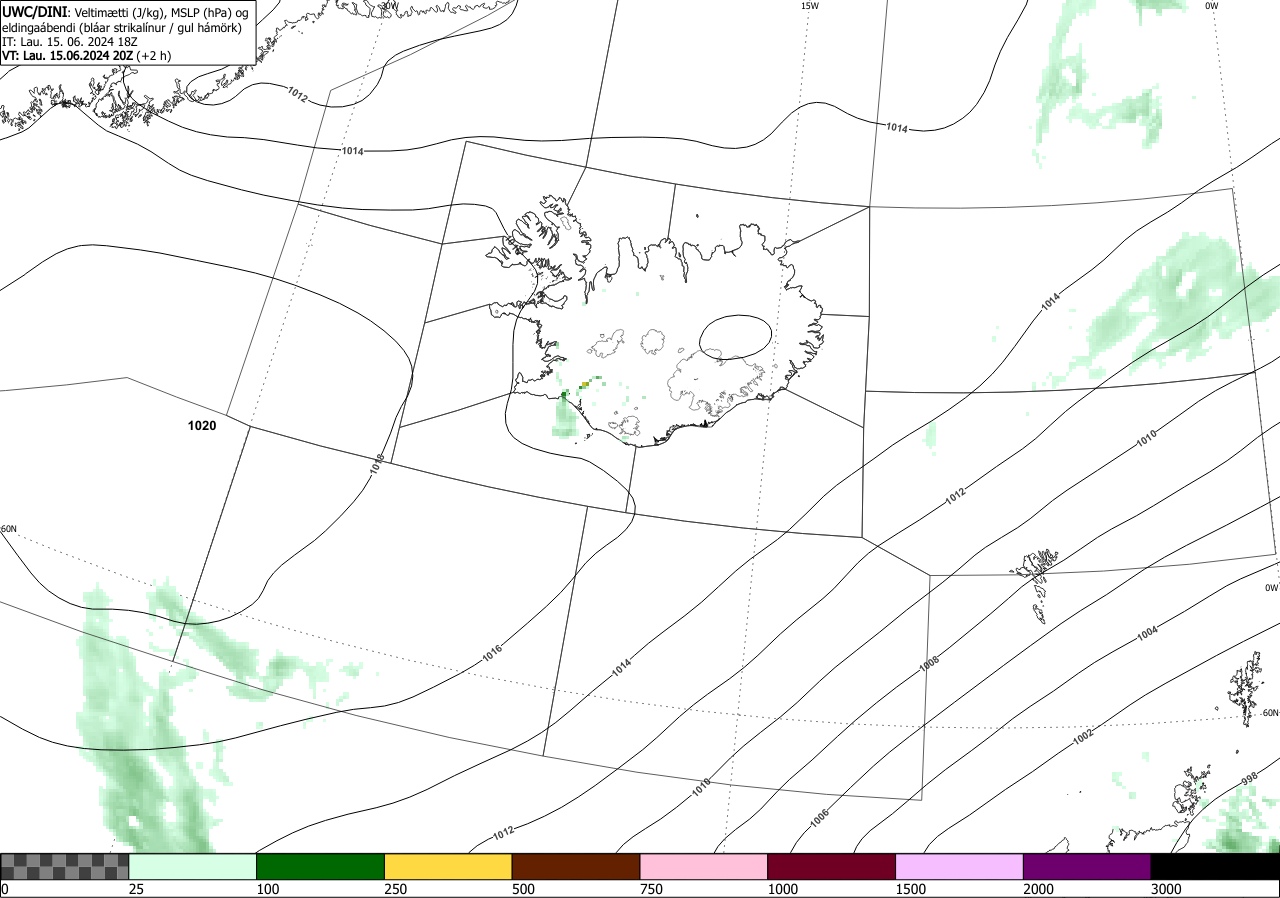The height and width of the screenshot is (898, 1280).
Task: Click the 15W longitude label
Action: point(810,6)
